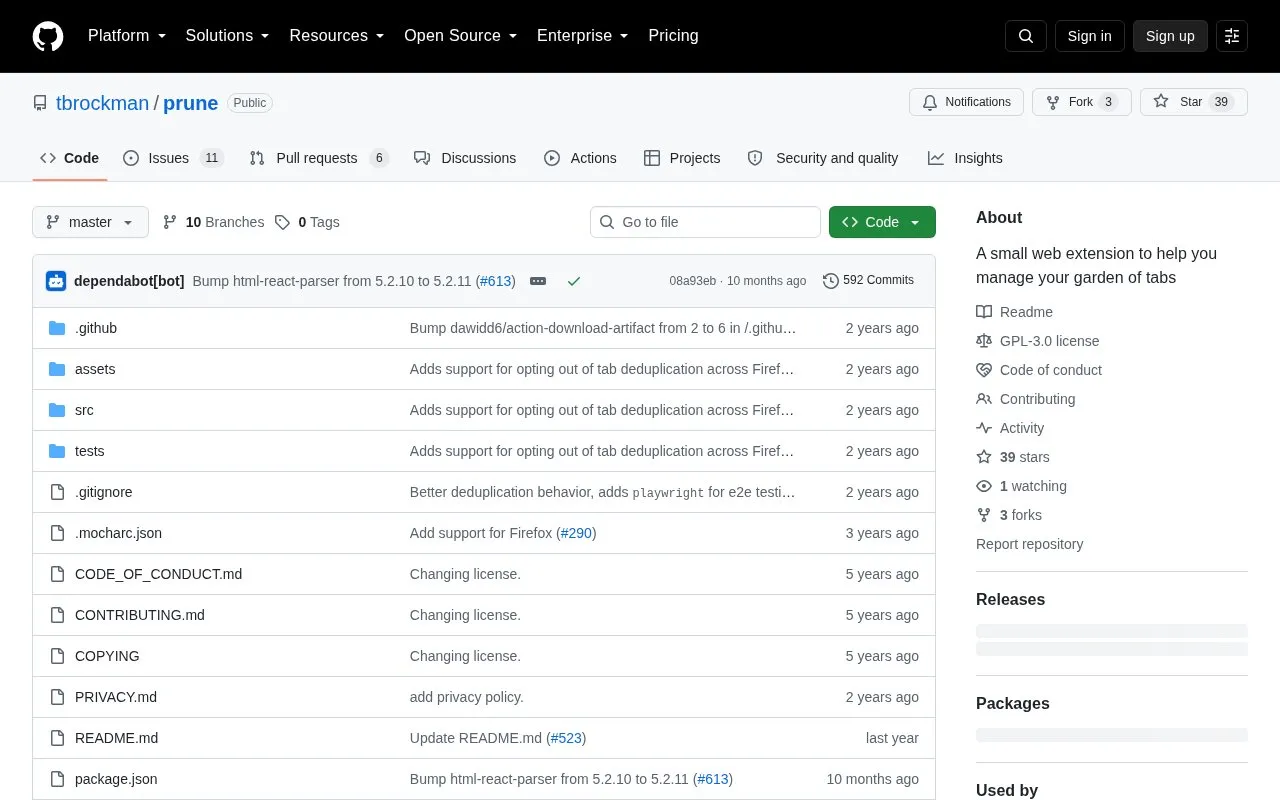Open the Pricing link
The width and height of the screenshot is (1280, 800).
[673, 36]
